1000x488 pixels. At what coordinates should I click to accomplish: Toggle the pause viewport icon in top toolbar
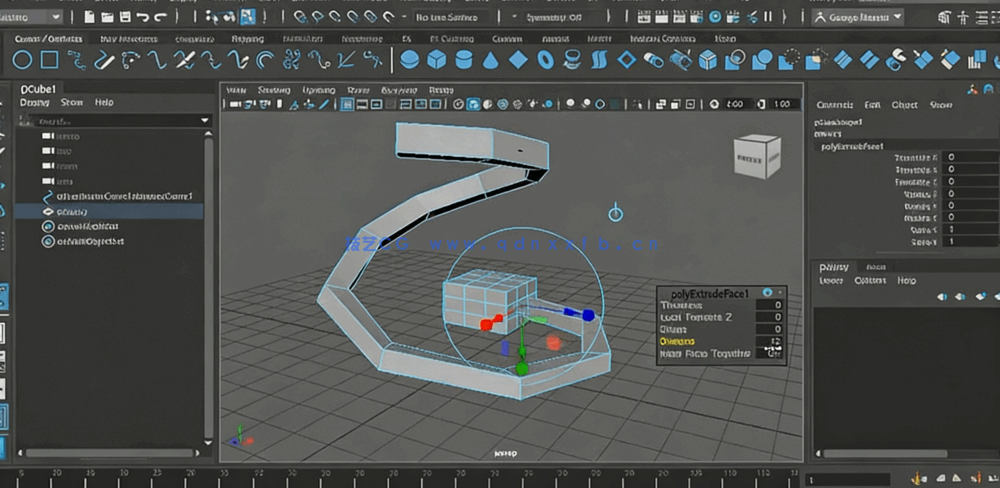767,17
